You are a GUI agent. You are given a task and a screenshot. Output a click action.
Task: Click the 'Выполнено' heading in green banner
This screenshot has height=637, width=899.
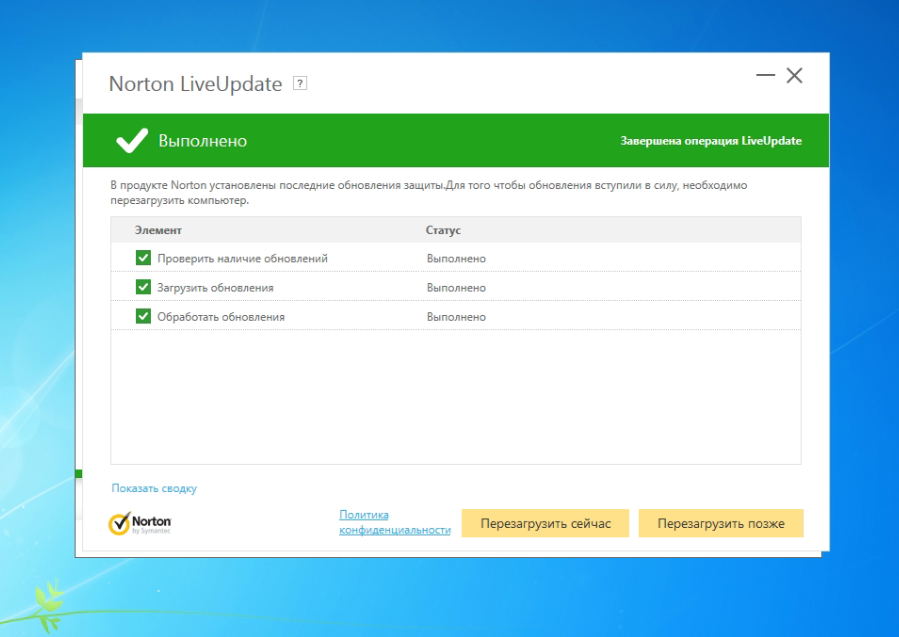pyautogui.click(x=202, y=141)
